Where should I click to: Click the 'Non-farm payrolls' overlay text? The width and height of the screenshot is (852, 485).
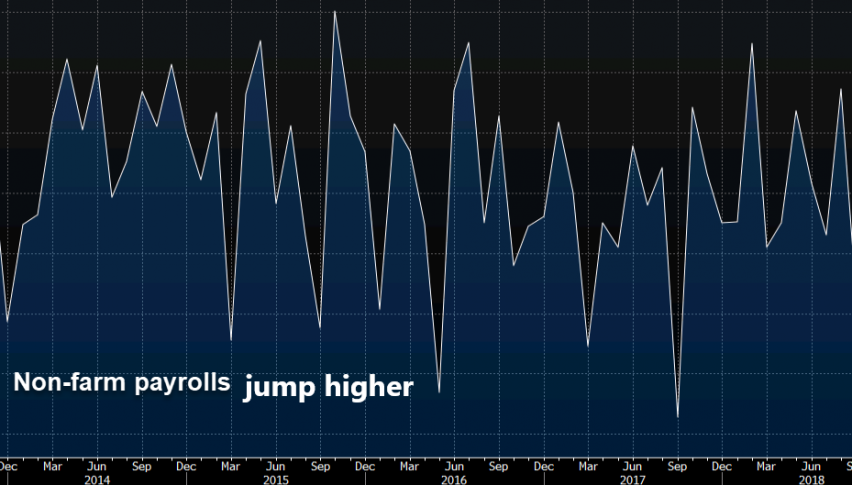pyautogui.click(x=121, y=383)
